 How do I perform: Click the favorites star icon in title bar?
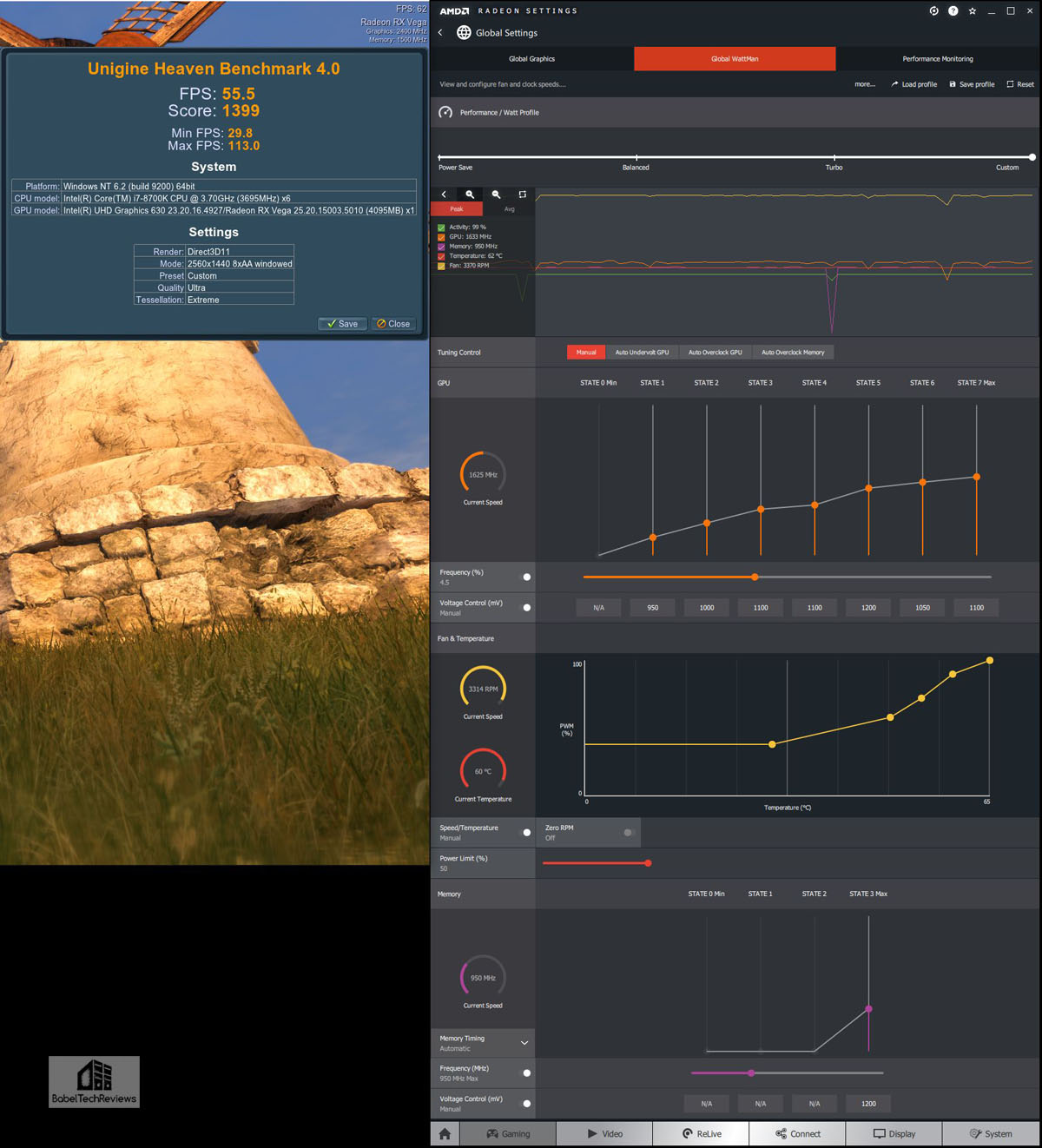point(973,11)
